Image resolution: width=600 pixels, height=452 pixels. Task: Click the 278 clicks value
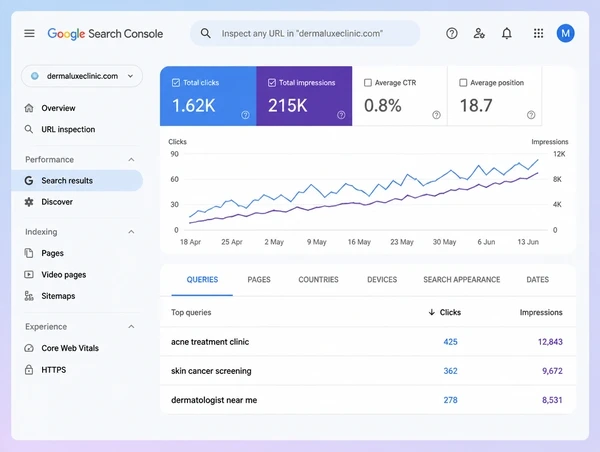450,400
